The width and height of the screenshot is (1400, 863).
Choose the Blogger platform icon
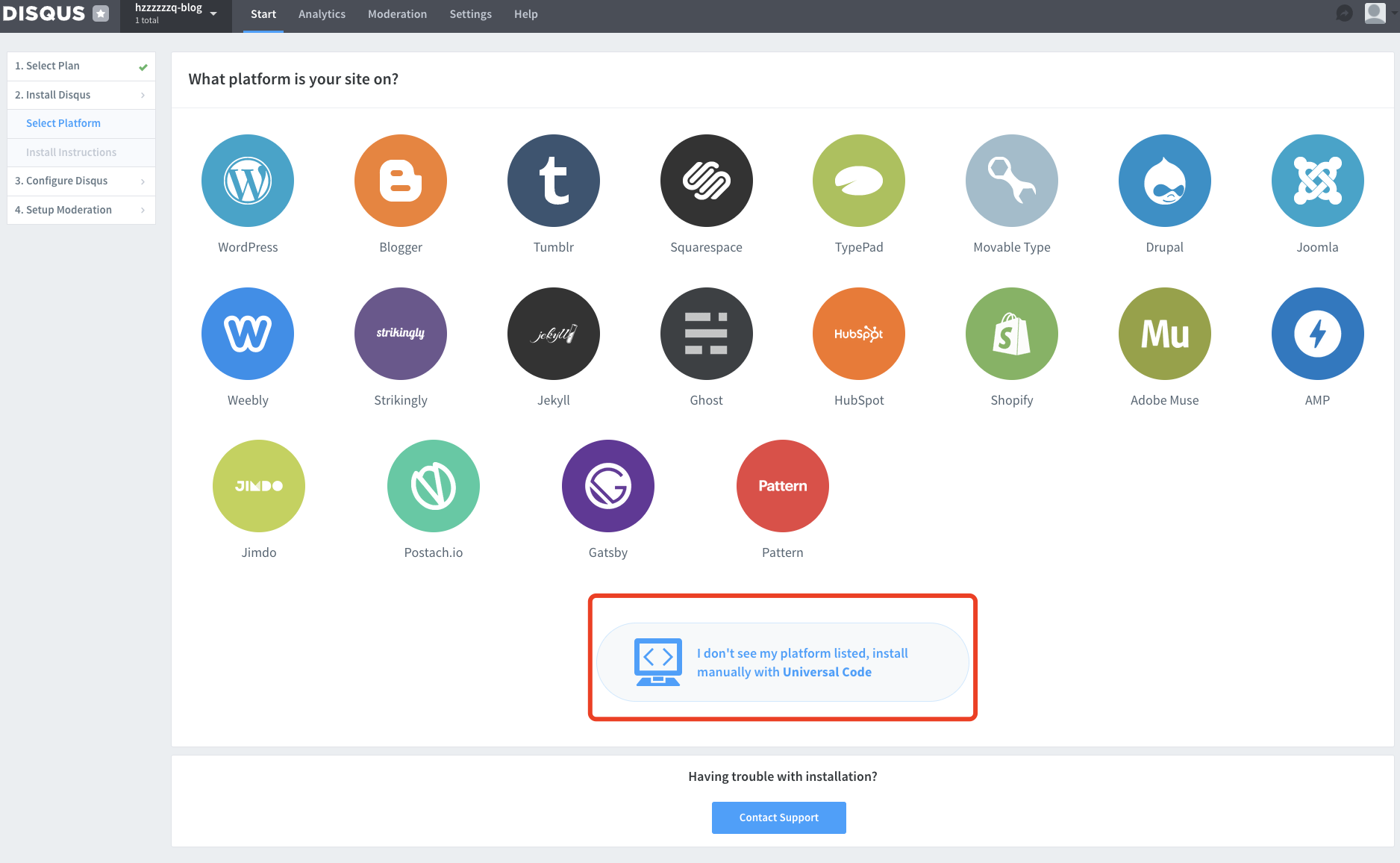(401, 181)
